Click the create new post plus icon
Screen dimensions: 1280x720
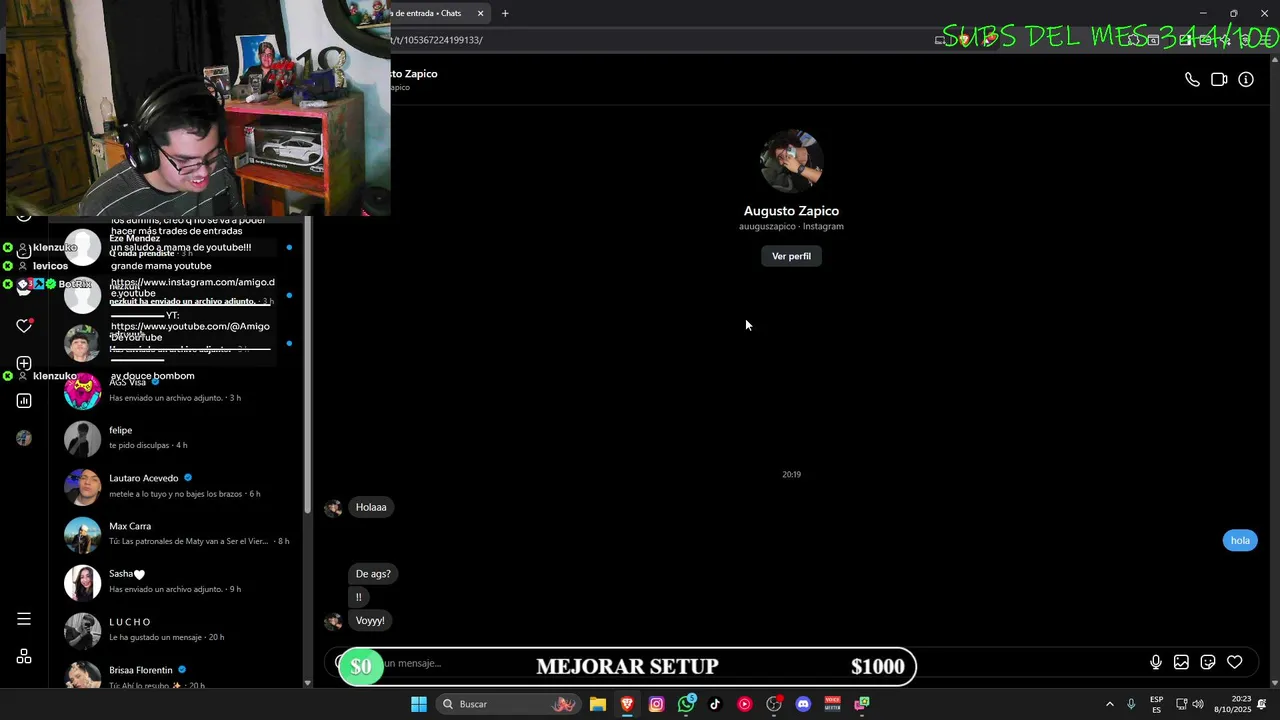pyautogui.click(x=24, y=363)
